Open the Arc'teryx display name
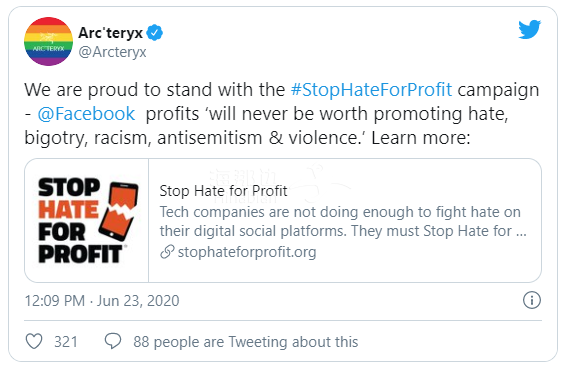This screenshot has height=369, width=564. tap(110, 33)
